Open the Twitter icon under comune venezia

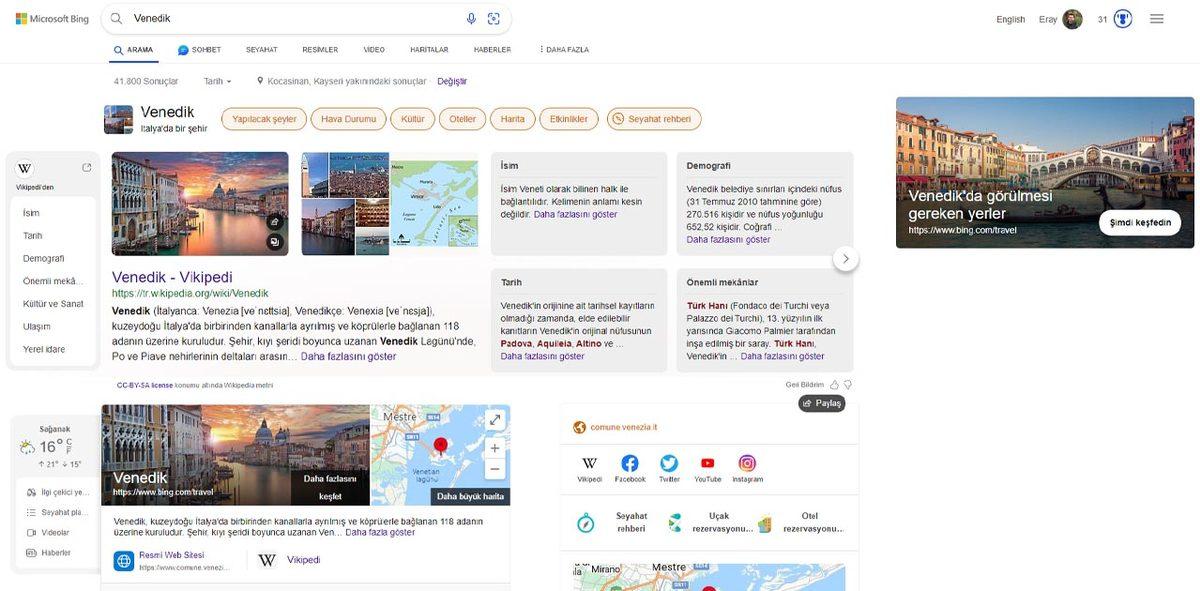(x=668, y=462)
